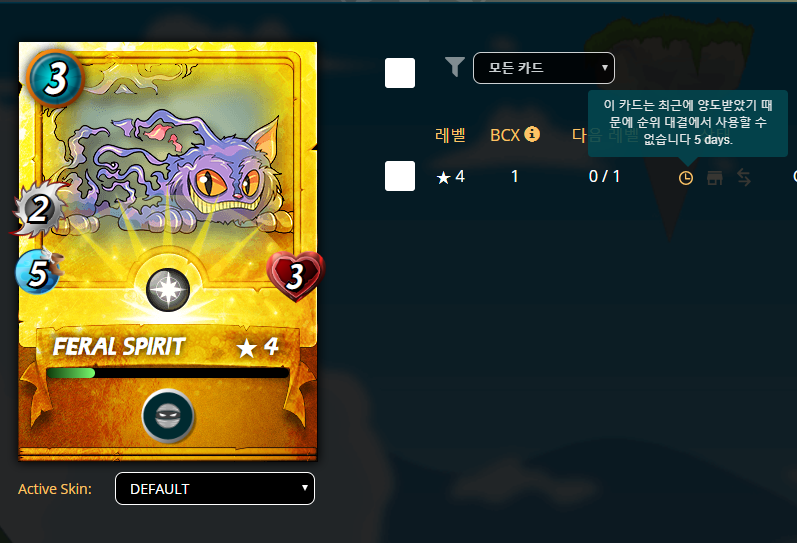Click the 레벨 column header
This screenshot has width=797, height=543.
pyautogui.click(x=450, y=135)
